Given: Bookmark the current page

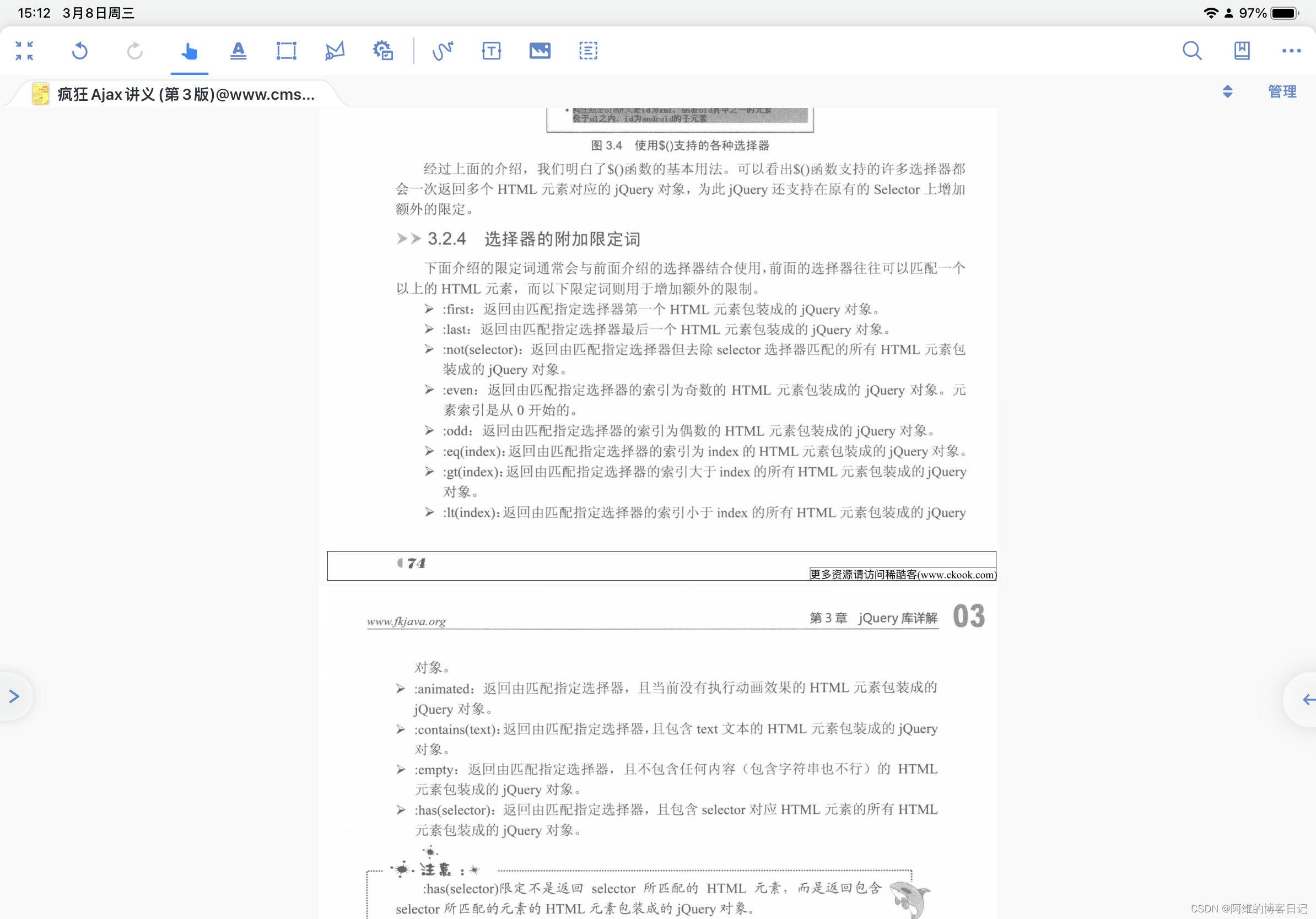Looking at the screenshot, I should 1242,51.
